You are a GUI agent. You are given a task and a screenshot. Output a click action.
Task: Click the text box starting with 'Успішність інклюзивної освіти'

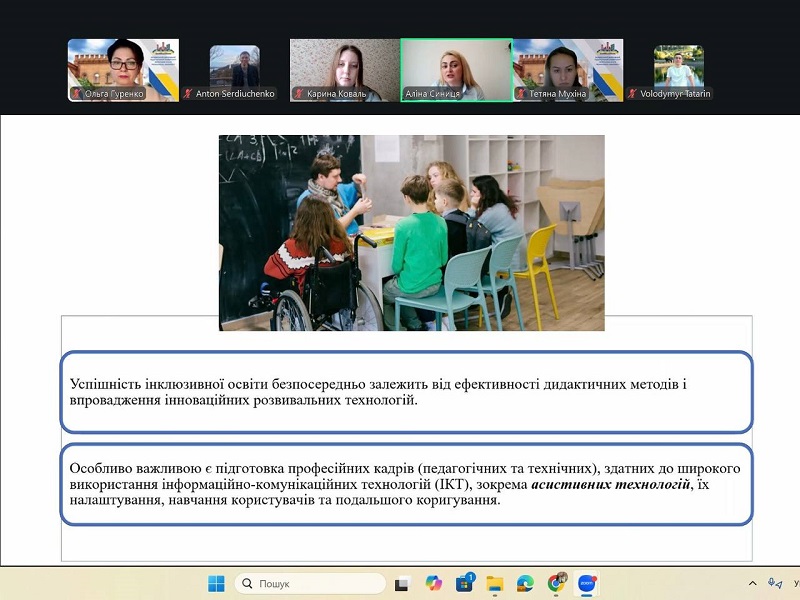click(405, 391)
